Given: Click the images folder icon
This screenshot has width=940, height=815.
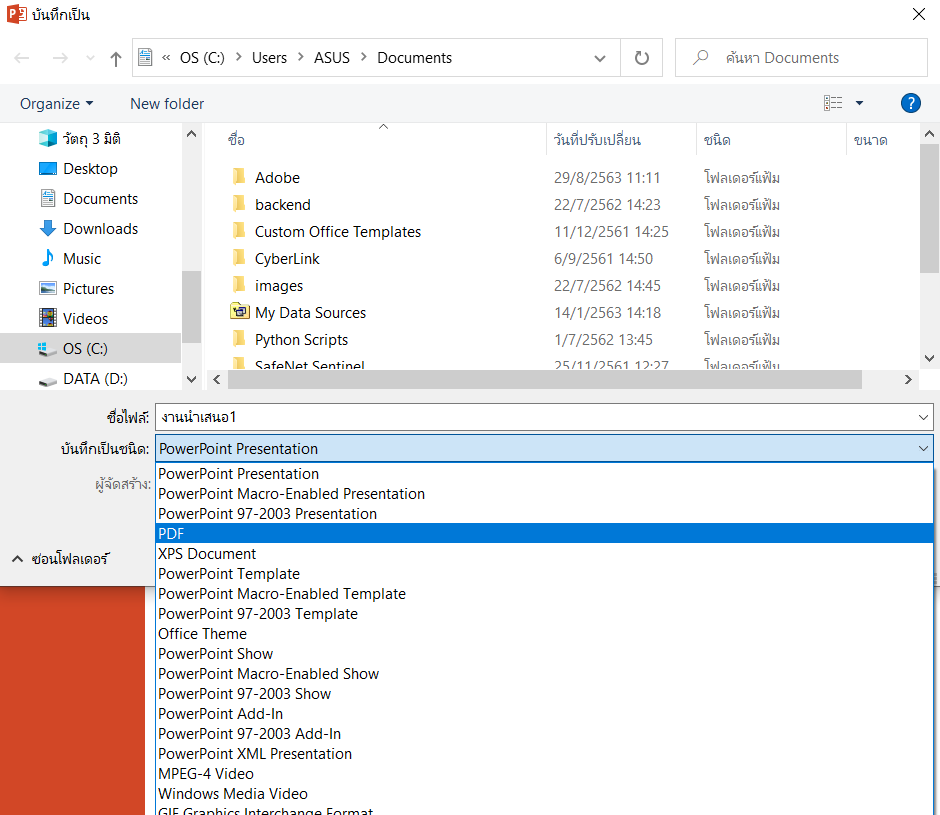Looking at the screenshot, I should [239, 285].
